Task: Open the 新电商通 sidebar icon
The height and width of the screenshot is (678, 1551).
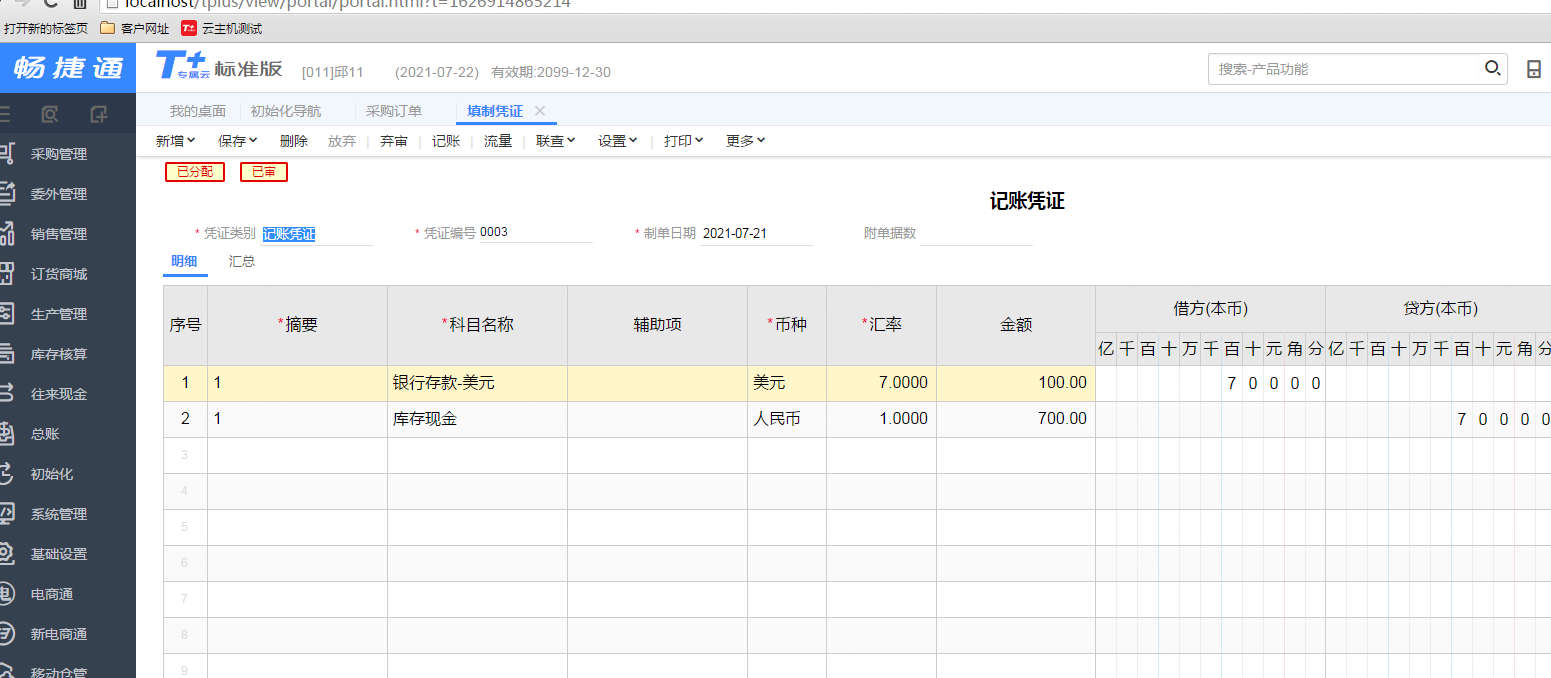Action: 6,634
